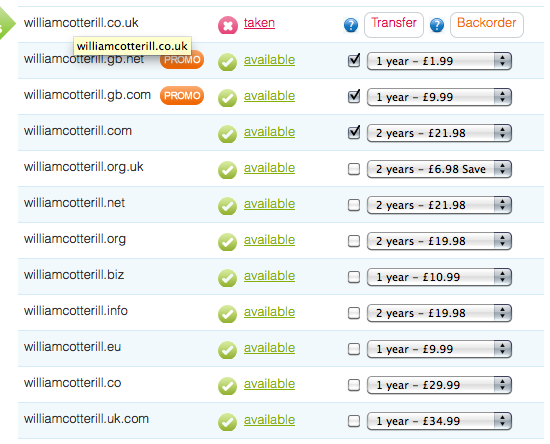Image resolution: width=550 pixels, height=444 pixels.
Task: Click the PROMO badge on williamcotterill.gb.com
Action: point(182,95)
